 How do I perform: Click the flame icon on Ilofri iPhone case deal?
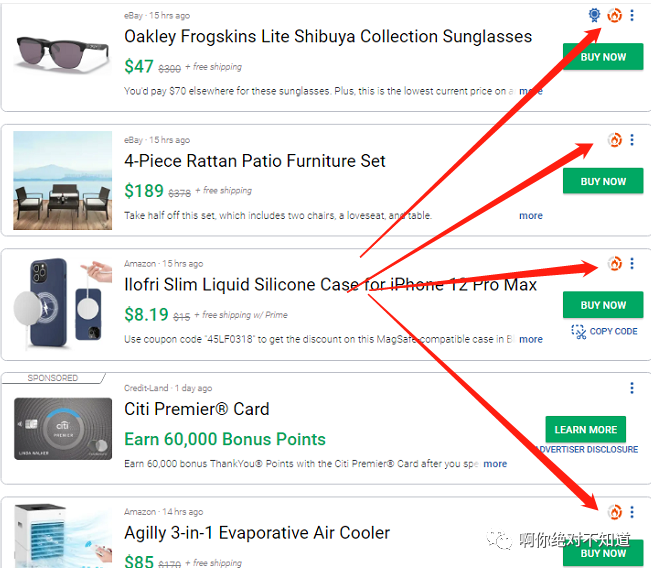615,264
